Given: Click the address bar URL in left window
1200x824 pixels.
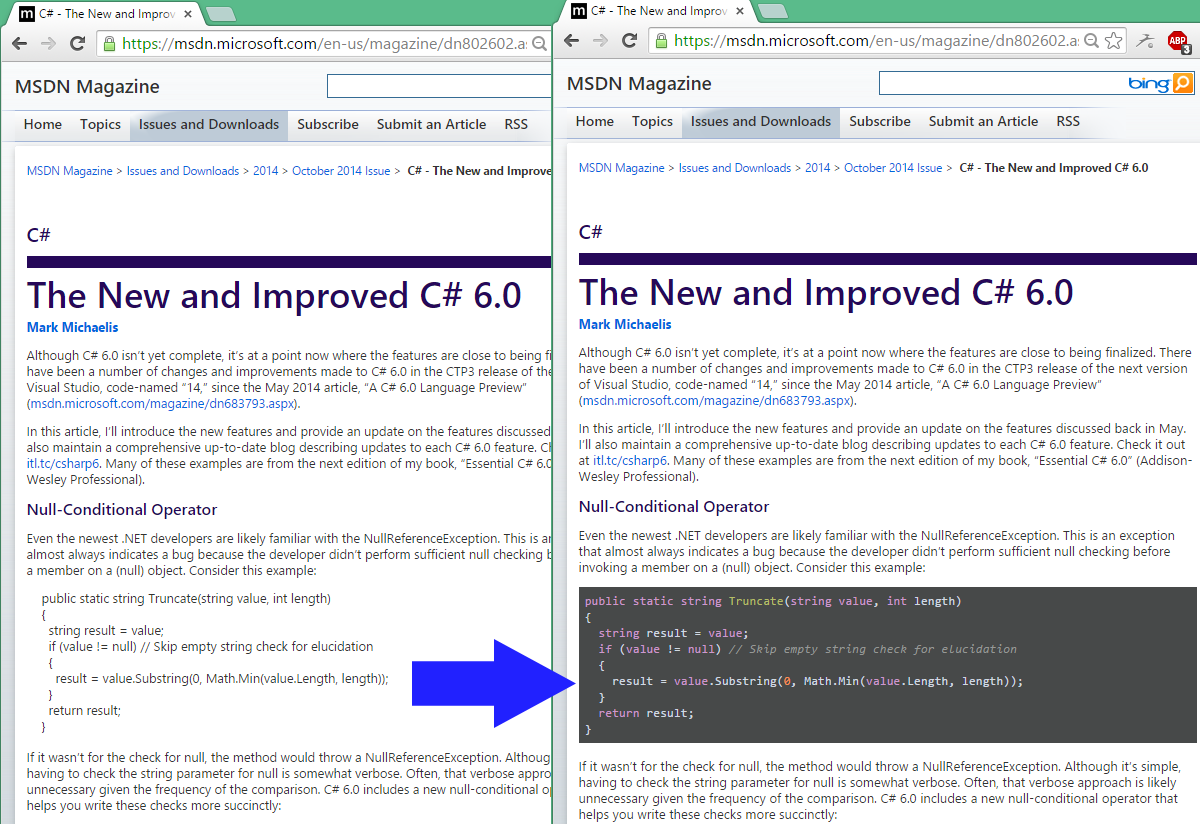Looking at the screenshot, I should pyautogui.click(x=324, y=44).
